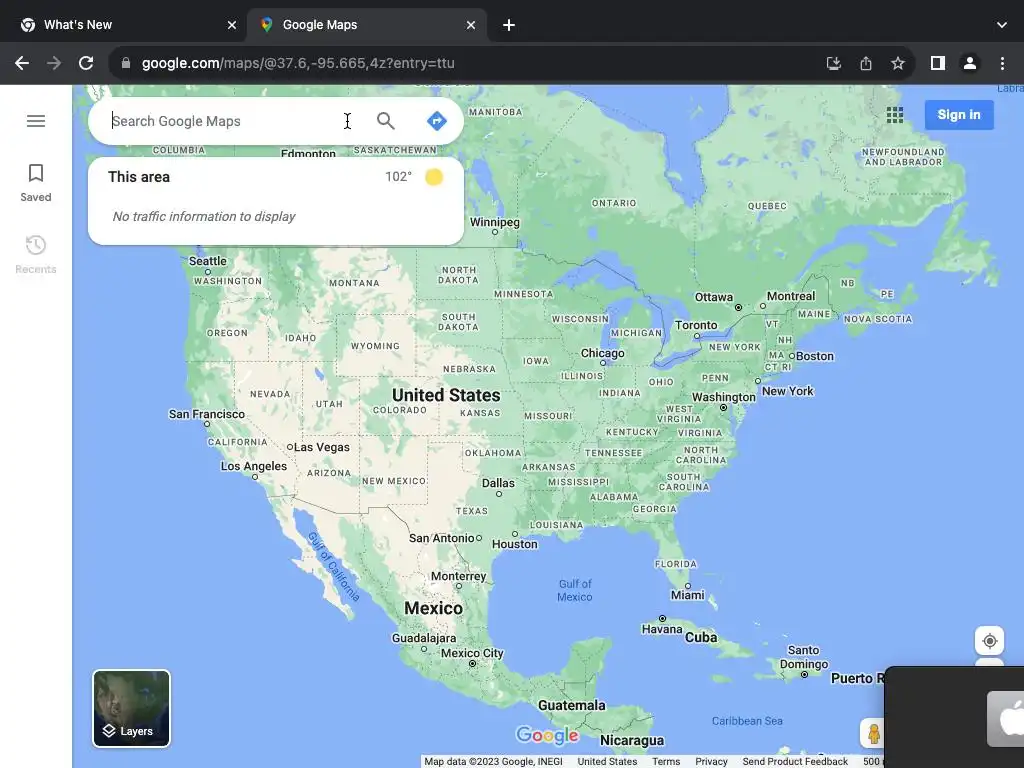Viewport: 1024px width, 768px height.
Task: Open Chrome's three-dot menu
Action: (x=1002, y=63)
